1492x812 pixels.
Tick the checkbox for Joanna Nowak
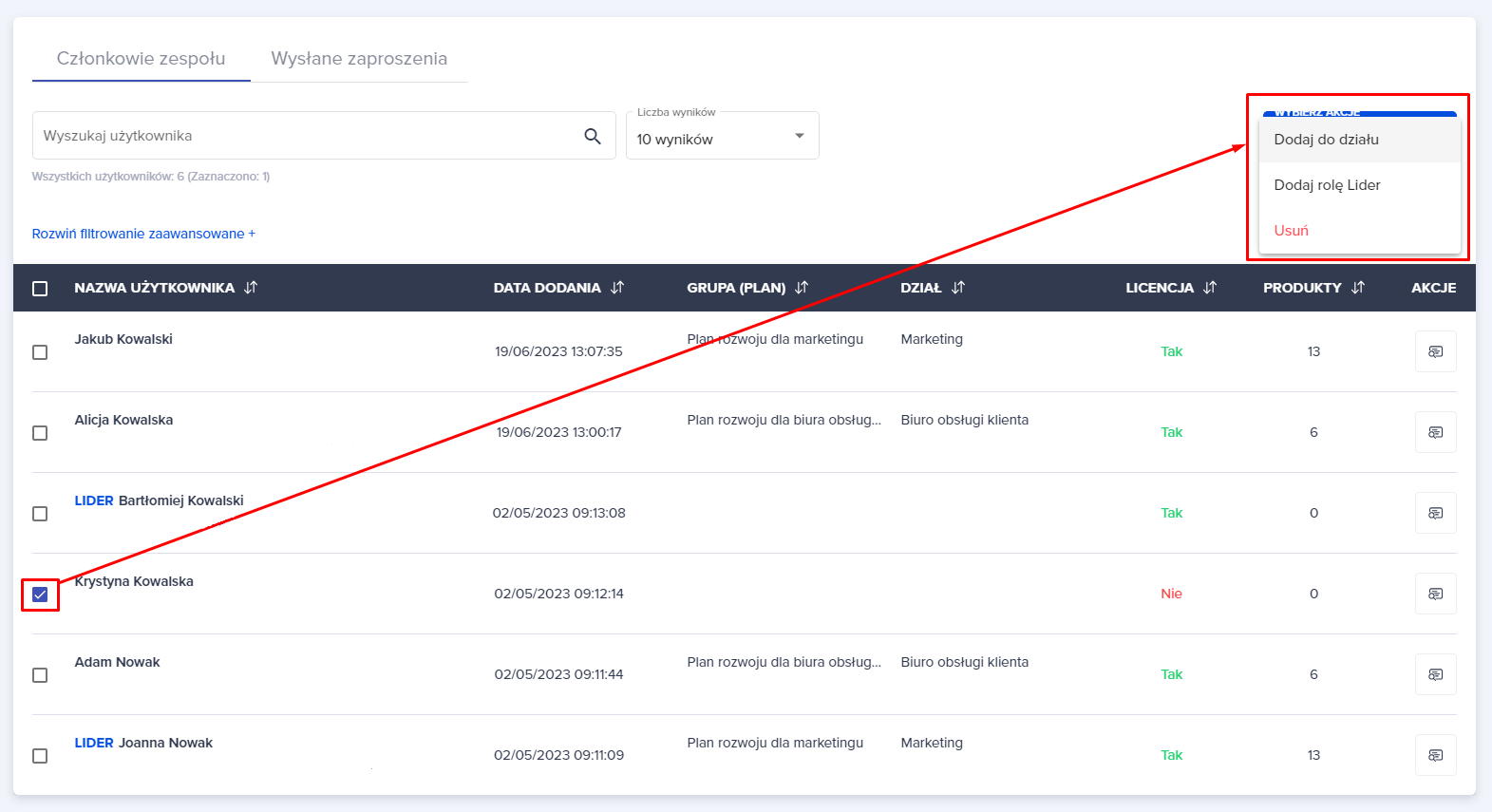click(40, 756)
